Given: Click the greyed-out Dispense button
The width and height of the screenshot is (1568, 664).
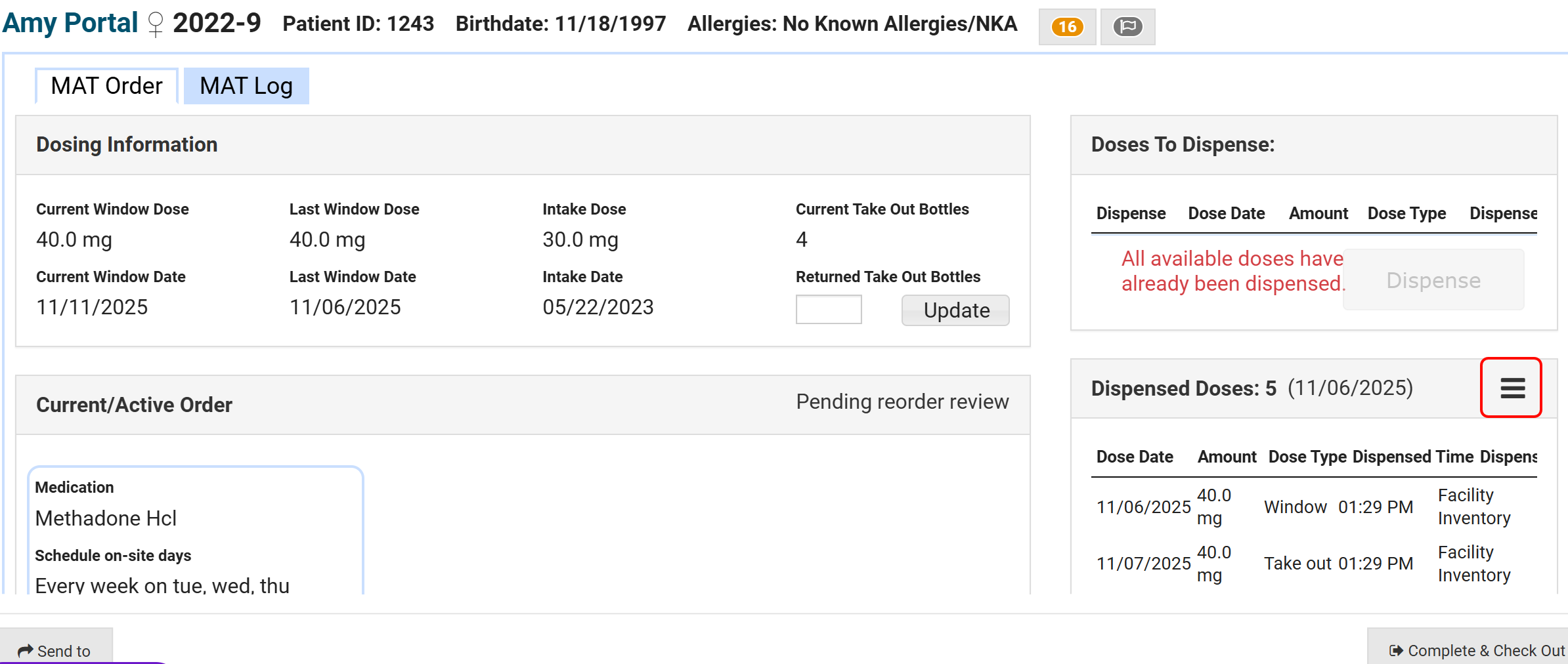Looking at the screenshot, I should (x=1433, y=280).
